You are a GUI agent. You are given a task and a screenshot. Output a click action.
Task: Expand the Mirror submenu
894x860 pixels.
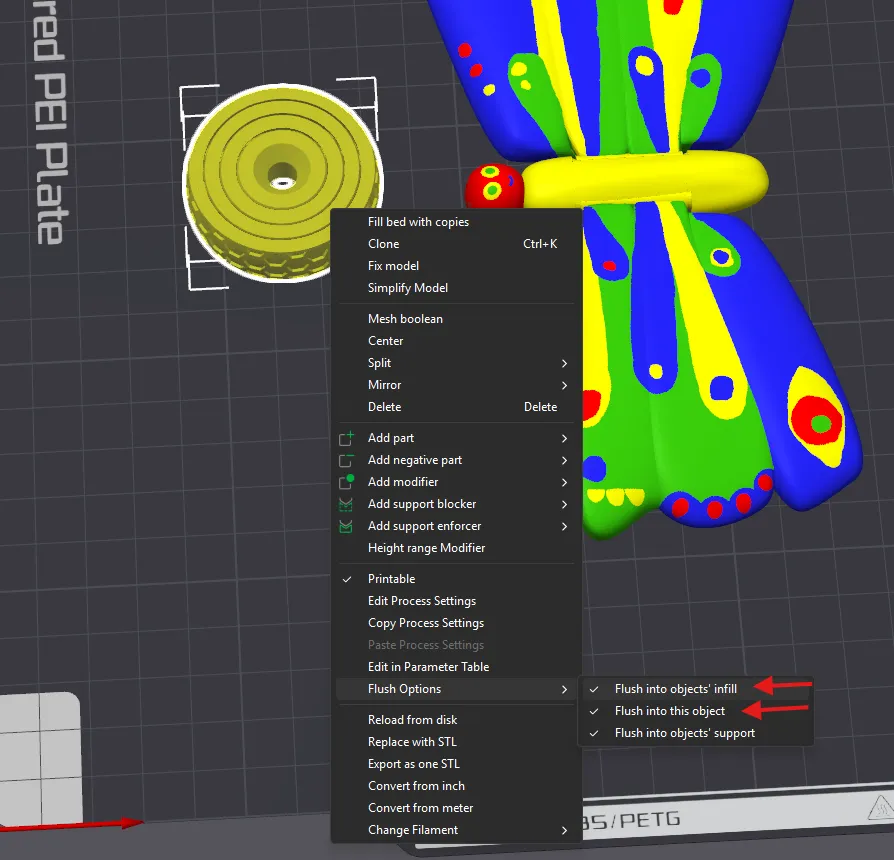385,384
